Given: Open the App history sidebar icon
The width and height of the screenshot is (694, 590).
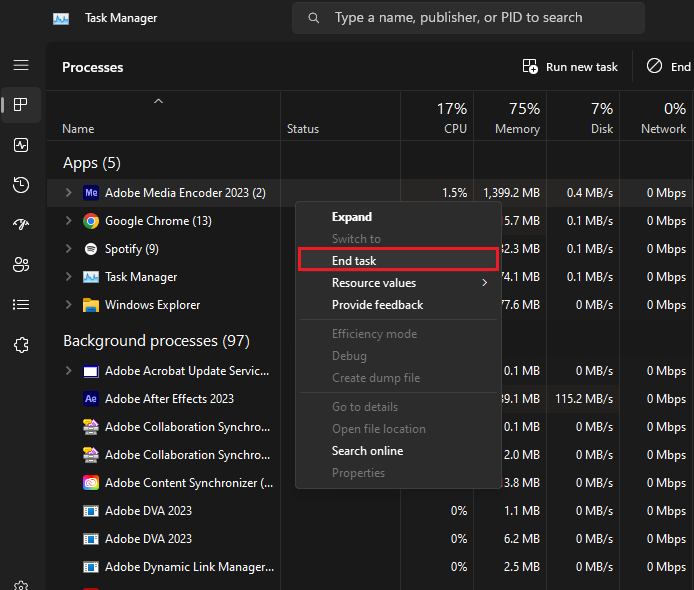Looking at the screenshot, I should tap(21, 185).
